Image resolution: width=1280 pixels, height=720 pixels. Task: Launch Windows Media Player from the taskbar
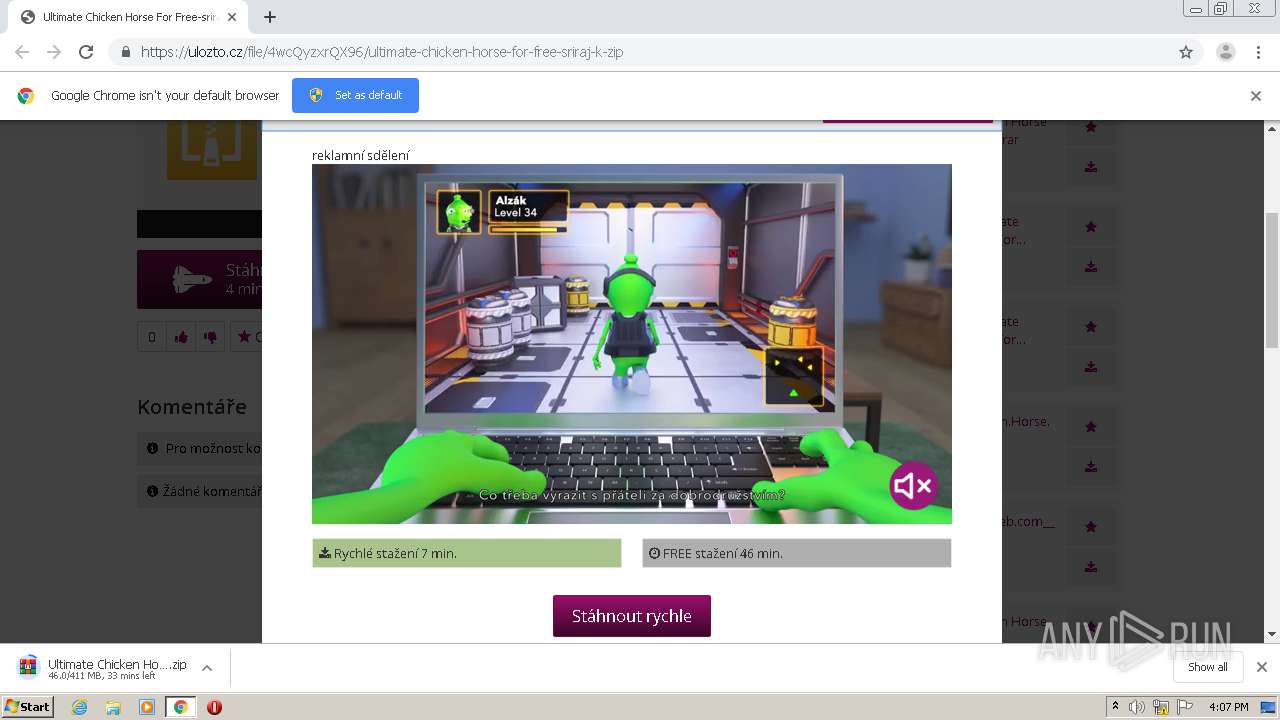[147, 707]
